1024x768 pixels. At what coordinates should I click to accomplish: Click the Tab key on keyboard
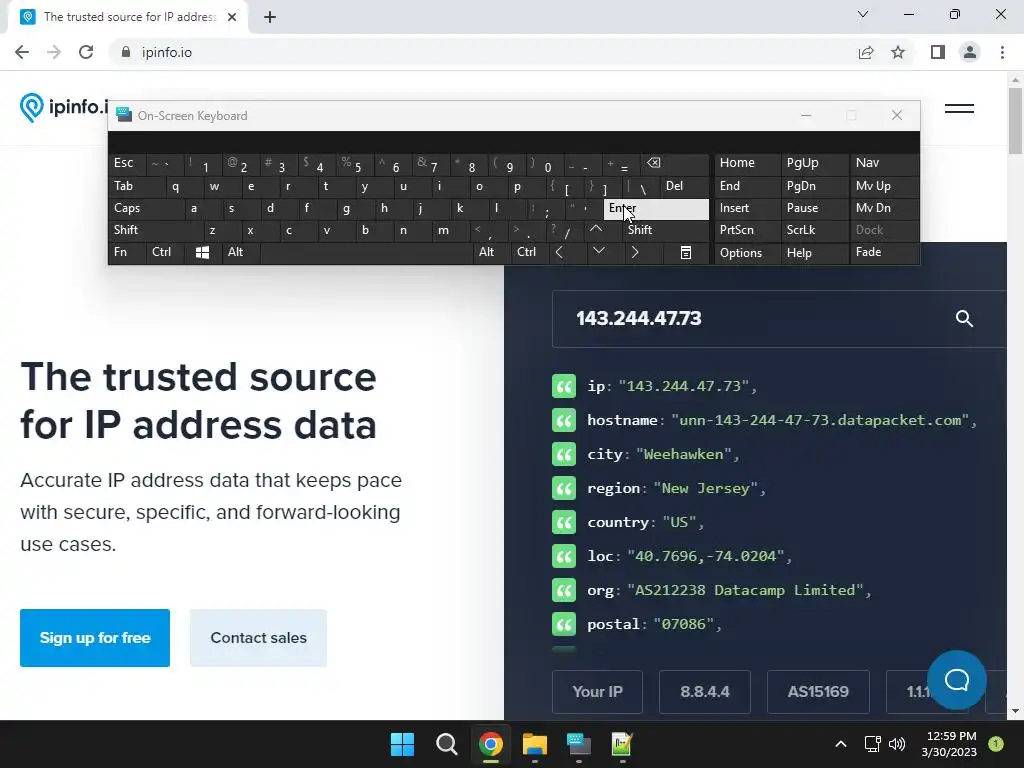[136, 186]
